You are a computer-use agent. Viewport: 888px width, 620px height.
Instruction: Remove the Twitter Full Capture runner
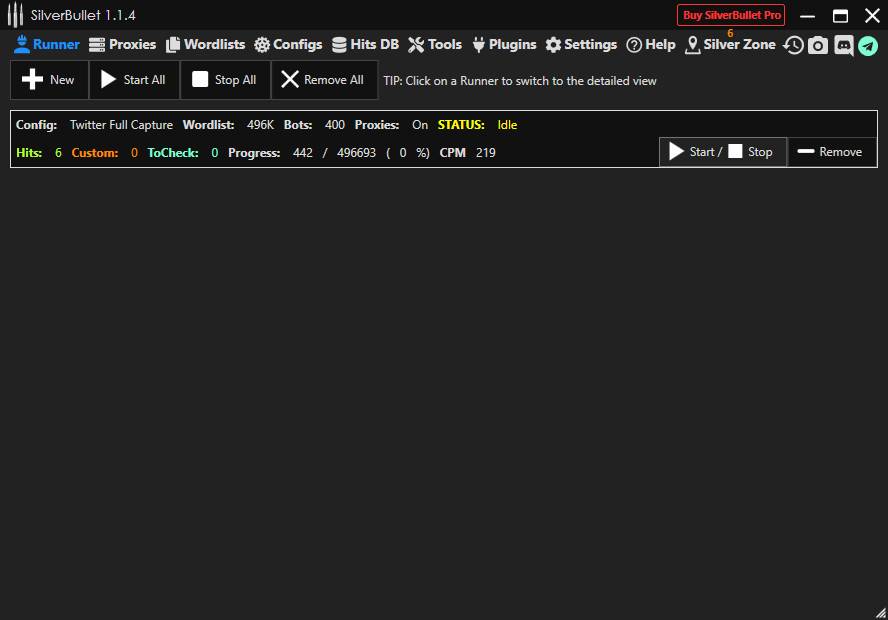pyautogui.click(x=832, y=152)
